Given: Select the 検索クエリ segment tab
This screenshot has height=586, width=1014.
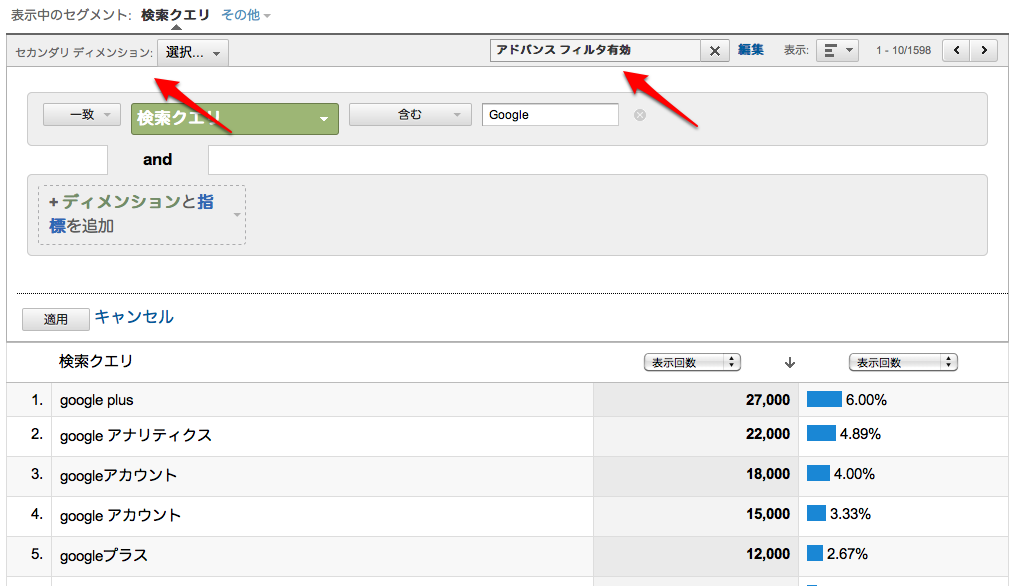Looking at the screenshot, I should tap(175, 15).
